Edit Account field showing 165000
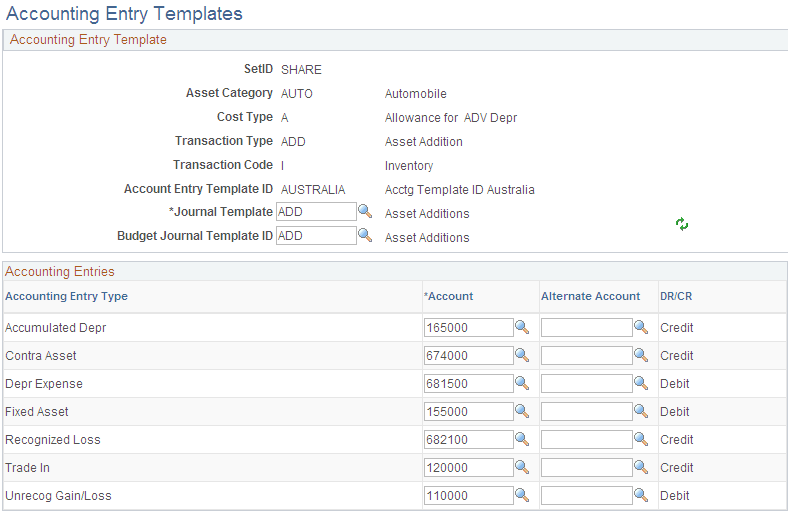The width and height of the screenshot is (788, 511). [468, 328]
